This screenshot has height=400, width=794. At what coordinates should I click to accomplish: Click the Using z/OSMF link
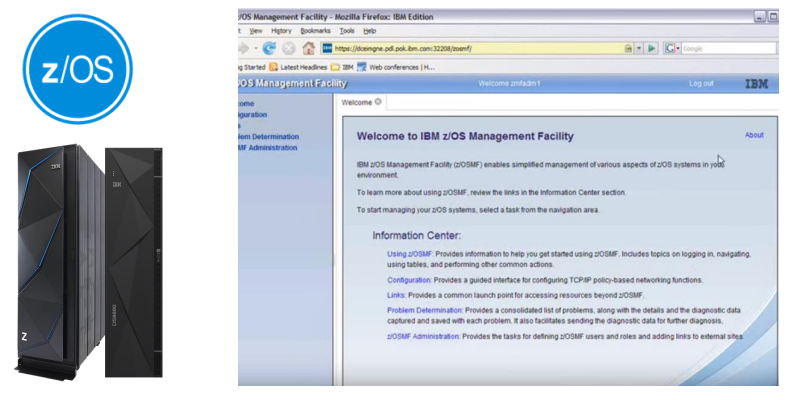point(410,254)
